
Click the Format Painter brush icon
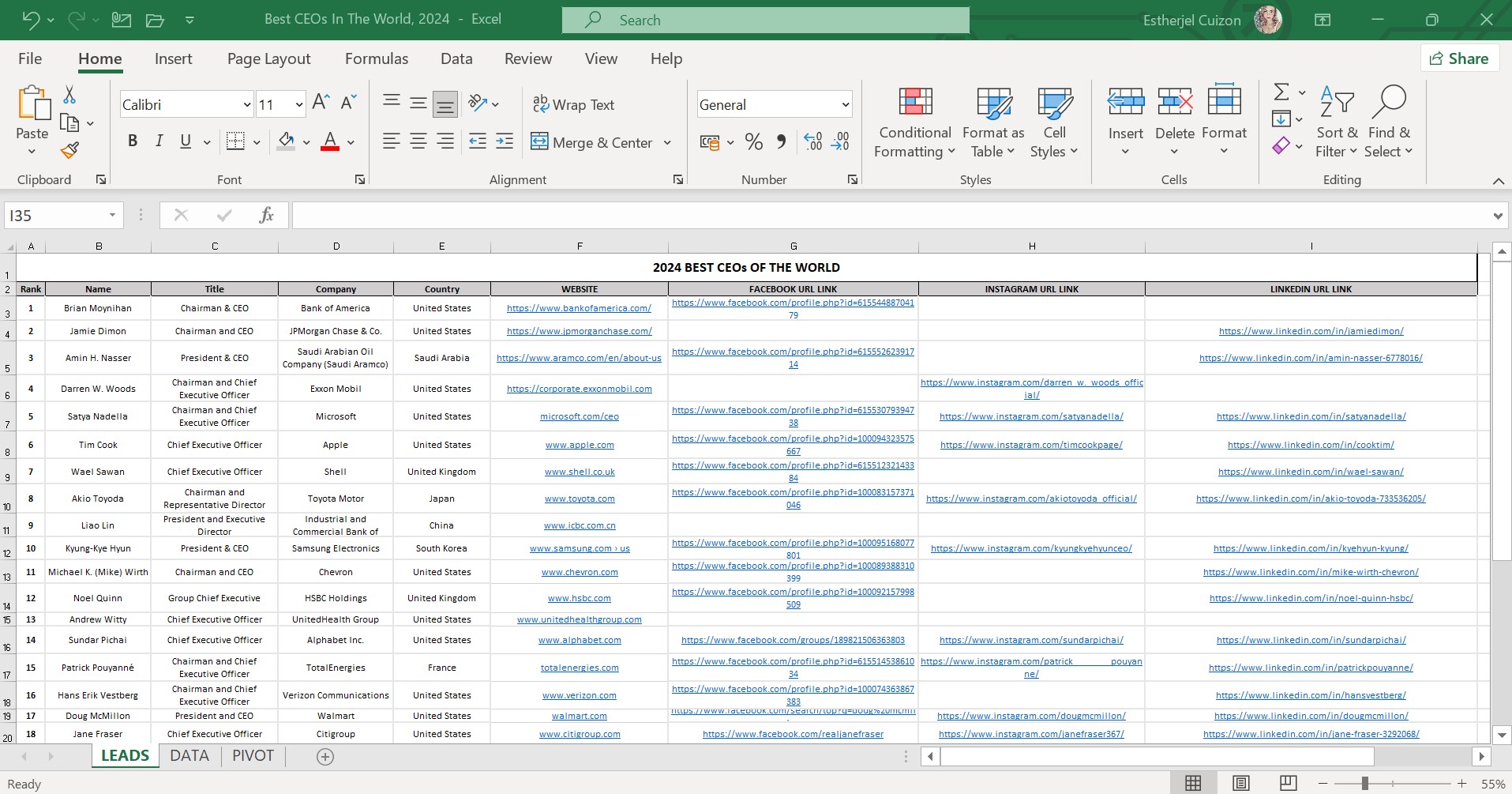69,150
